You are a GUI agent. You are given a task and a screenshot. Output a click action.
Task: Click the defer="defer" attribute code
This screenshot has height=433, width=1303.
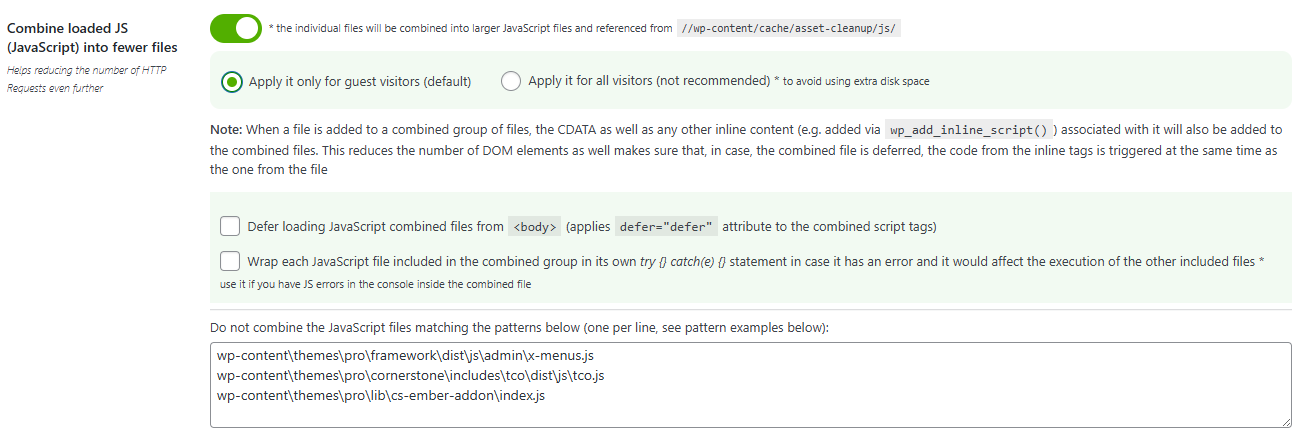coord(666,227)
